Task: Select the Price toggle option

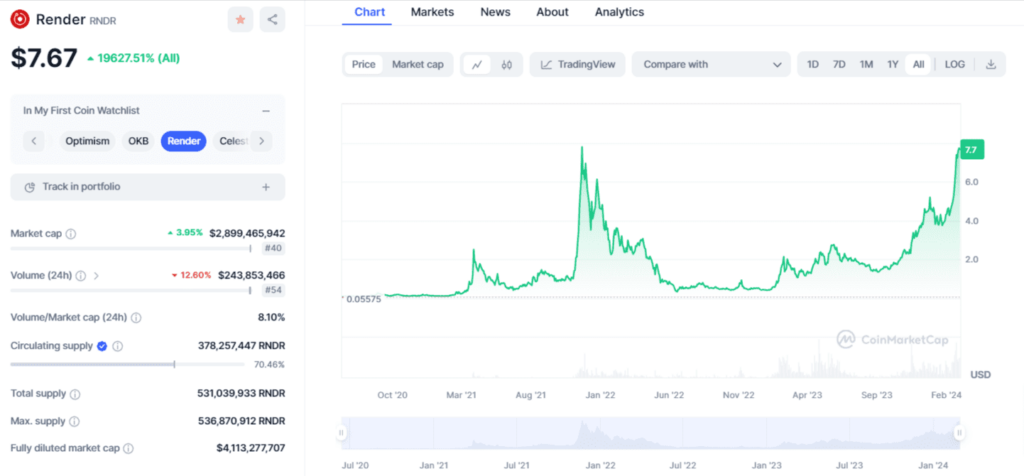Action: tap(364, 64)
